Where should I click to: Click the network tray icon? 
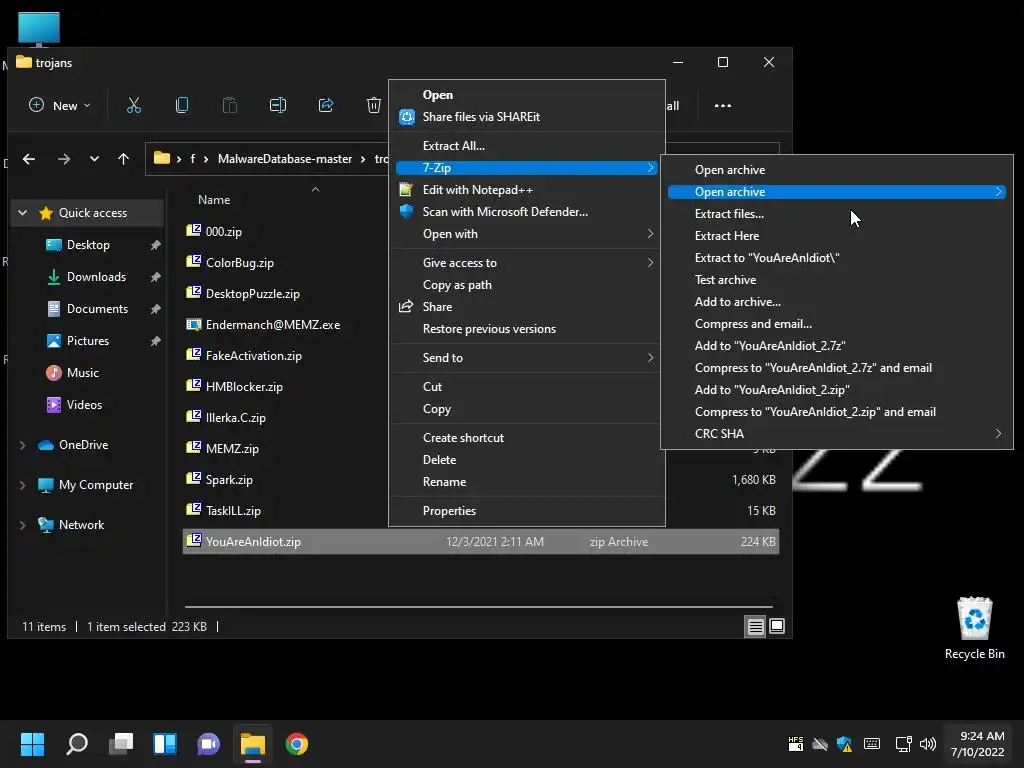click(x=903, y=744)
